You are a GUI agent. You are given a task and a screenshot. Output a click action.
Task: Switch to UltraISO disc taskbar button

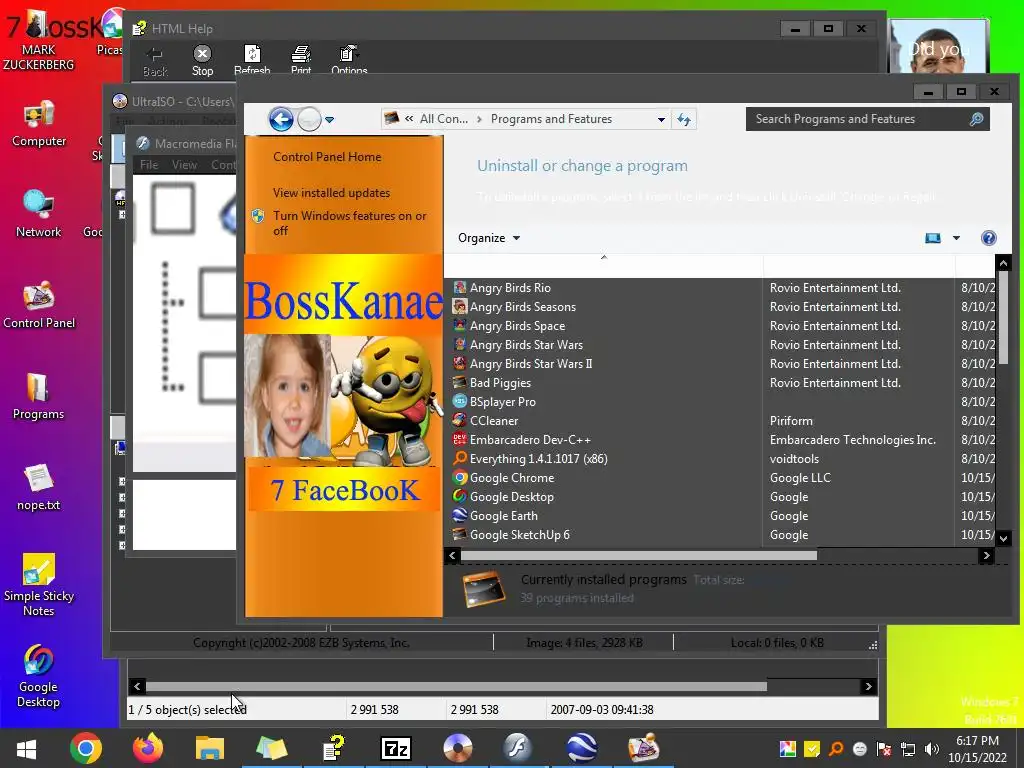click(457, 748)
